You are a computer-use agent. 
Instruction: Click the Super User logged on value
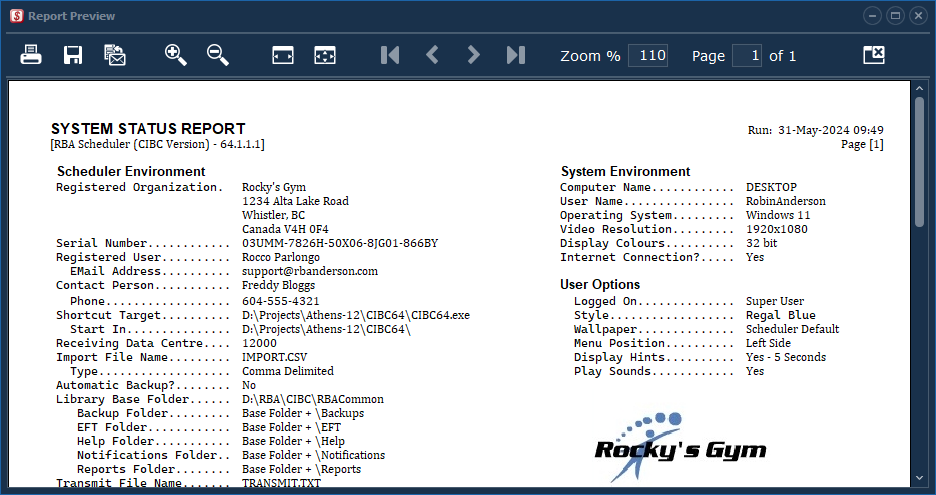(x=775, y=301)
